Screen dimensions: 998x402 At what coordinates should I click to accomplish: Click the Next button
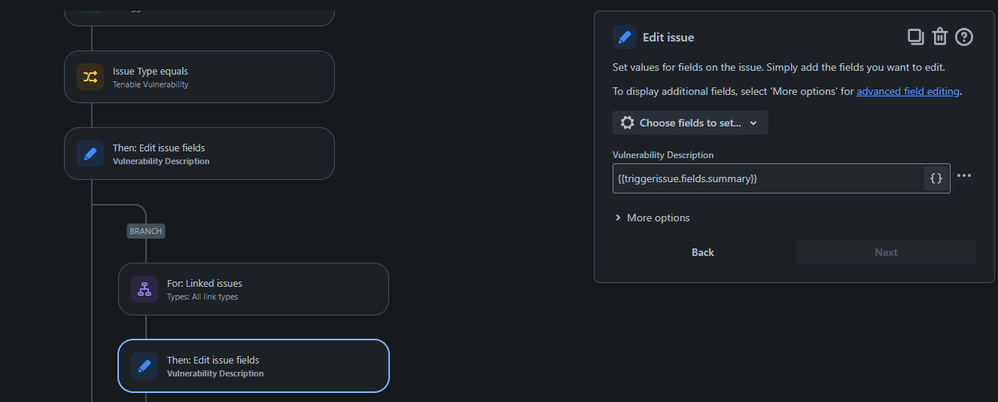(x=886, y=253)
